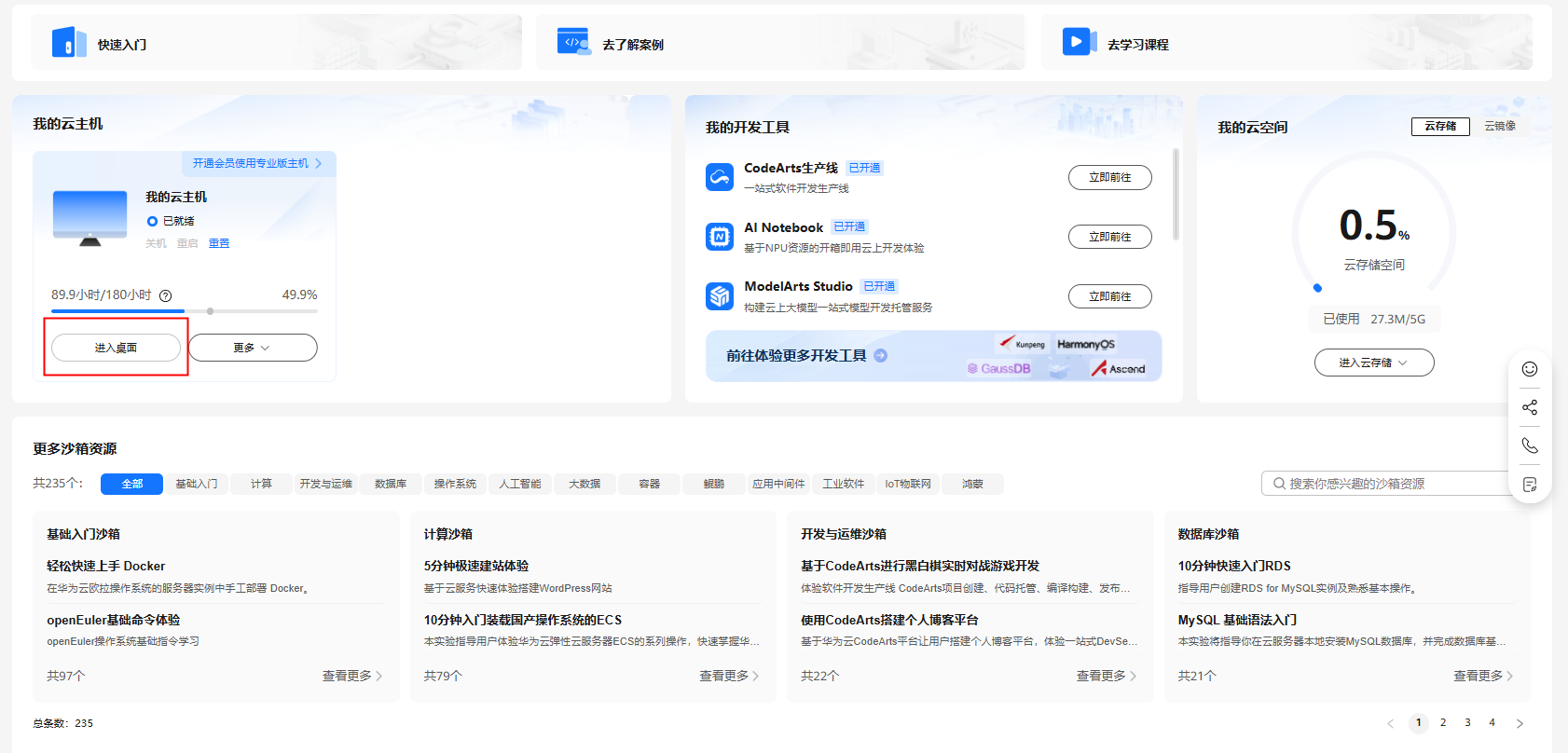Screen dimensions: 1568x753
Task: View more 数据库沙箱 resources
Action: click(1483, 676)
